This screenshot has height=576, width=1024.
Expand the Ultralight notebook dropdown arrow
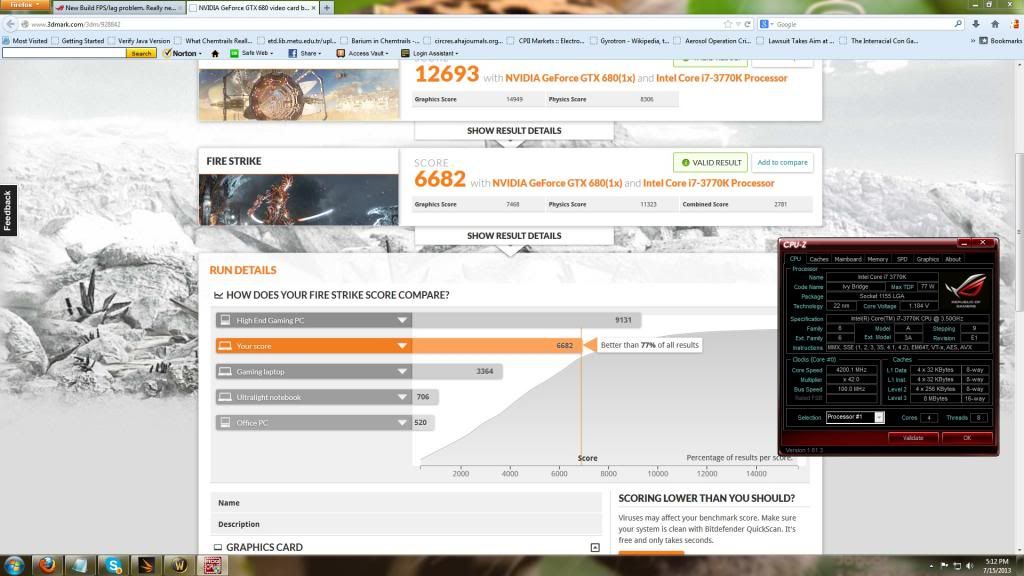pos(402,397)
